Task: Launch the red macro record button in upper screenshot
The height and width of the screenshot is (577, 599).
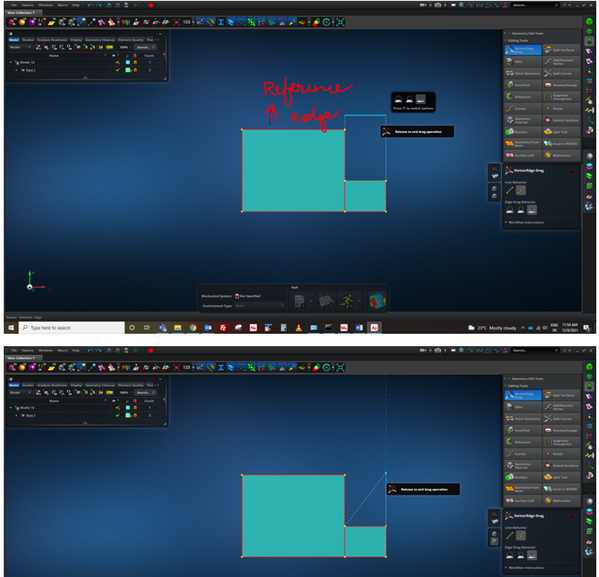Action: (151, 5)
